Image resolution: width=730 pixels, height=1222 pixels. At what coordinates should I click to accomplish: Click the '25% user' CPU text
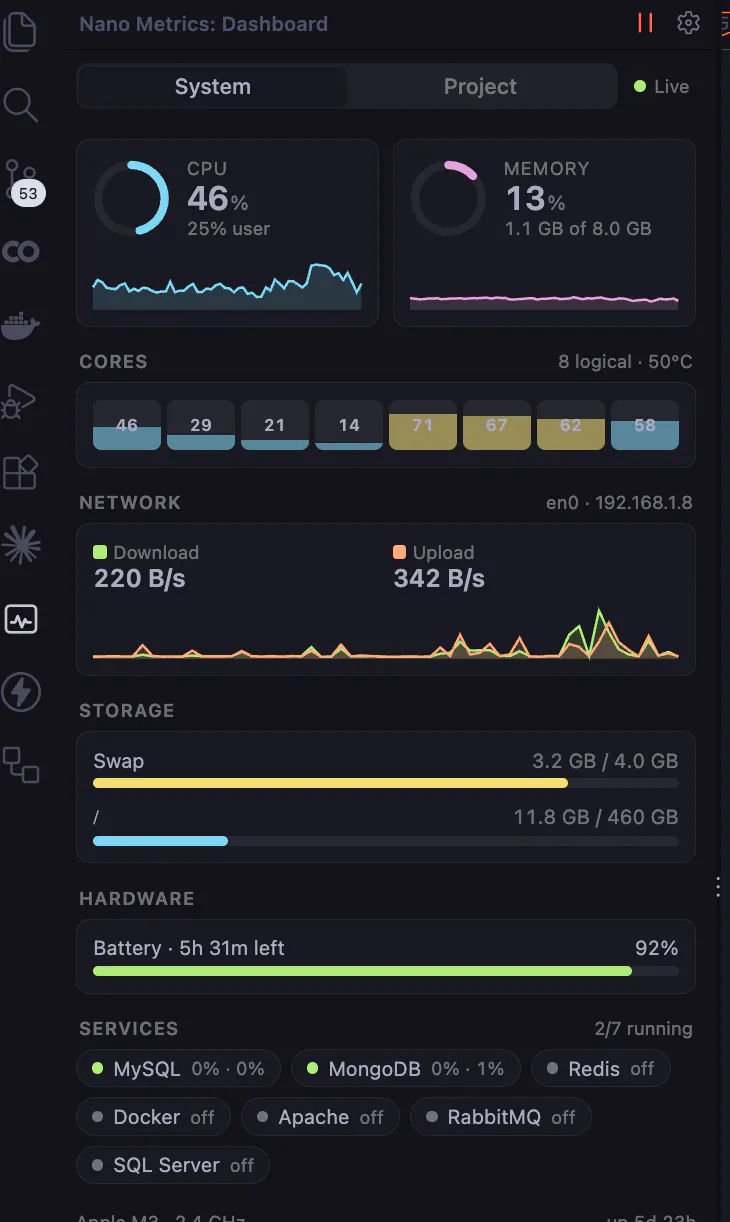(x=228, y=229)
